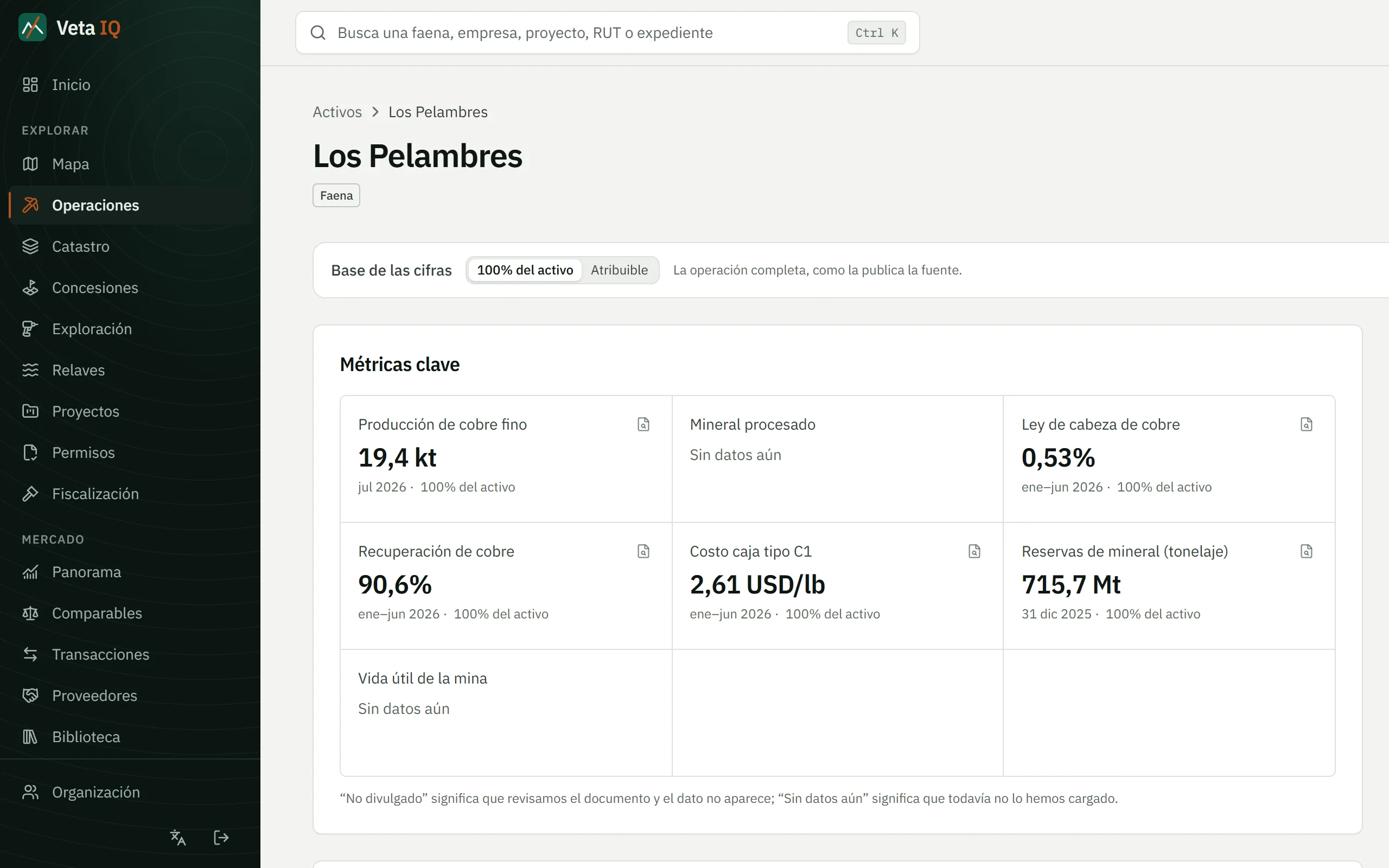This screenshot has width=1389, height=868.
Task: Click the log out icon
Action: 221,838
